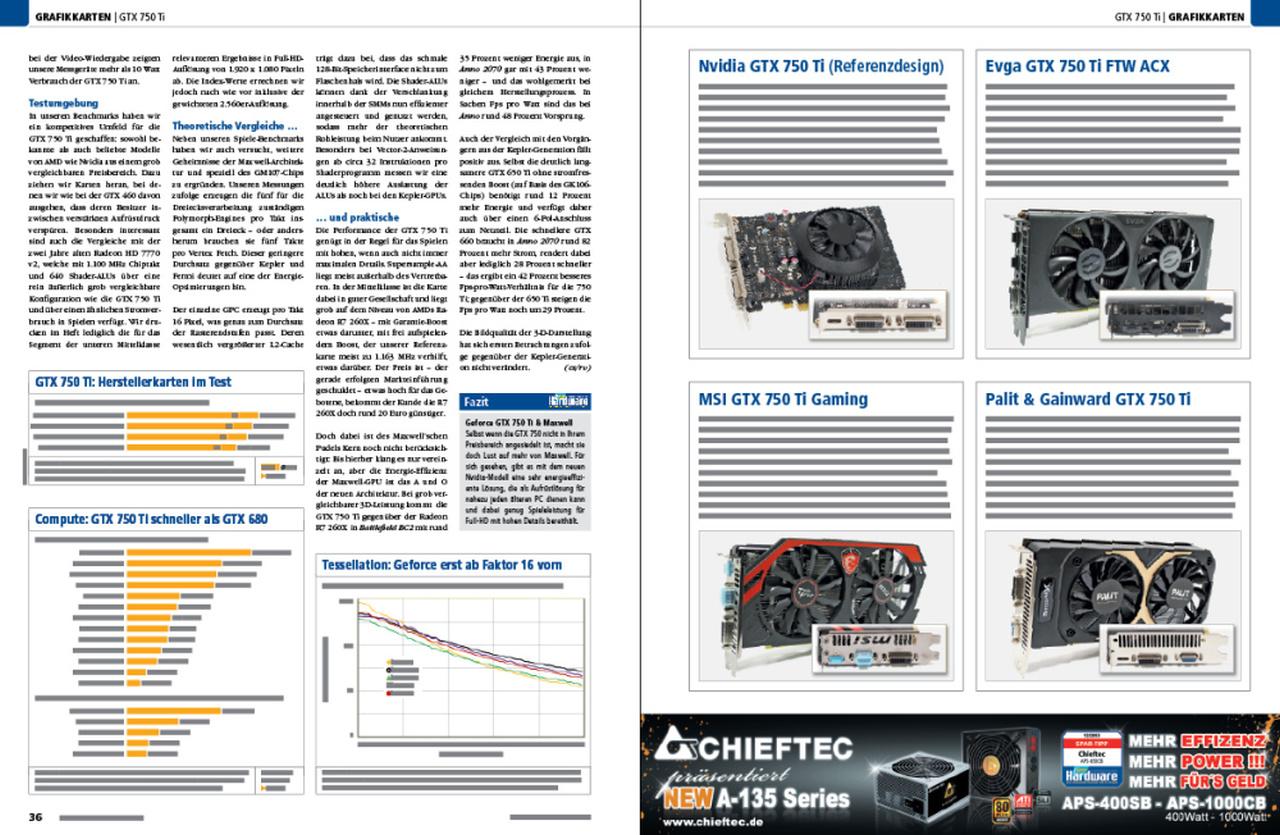1280x835 pixels.
Task: Click the '... und praktische' subheading
Action: click(358, 216)
